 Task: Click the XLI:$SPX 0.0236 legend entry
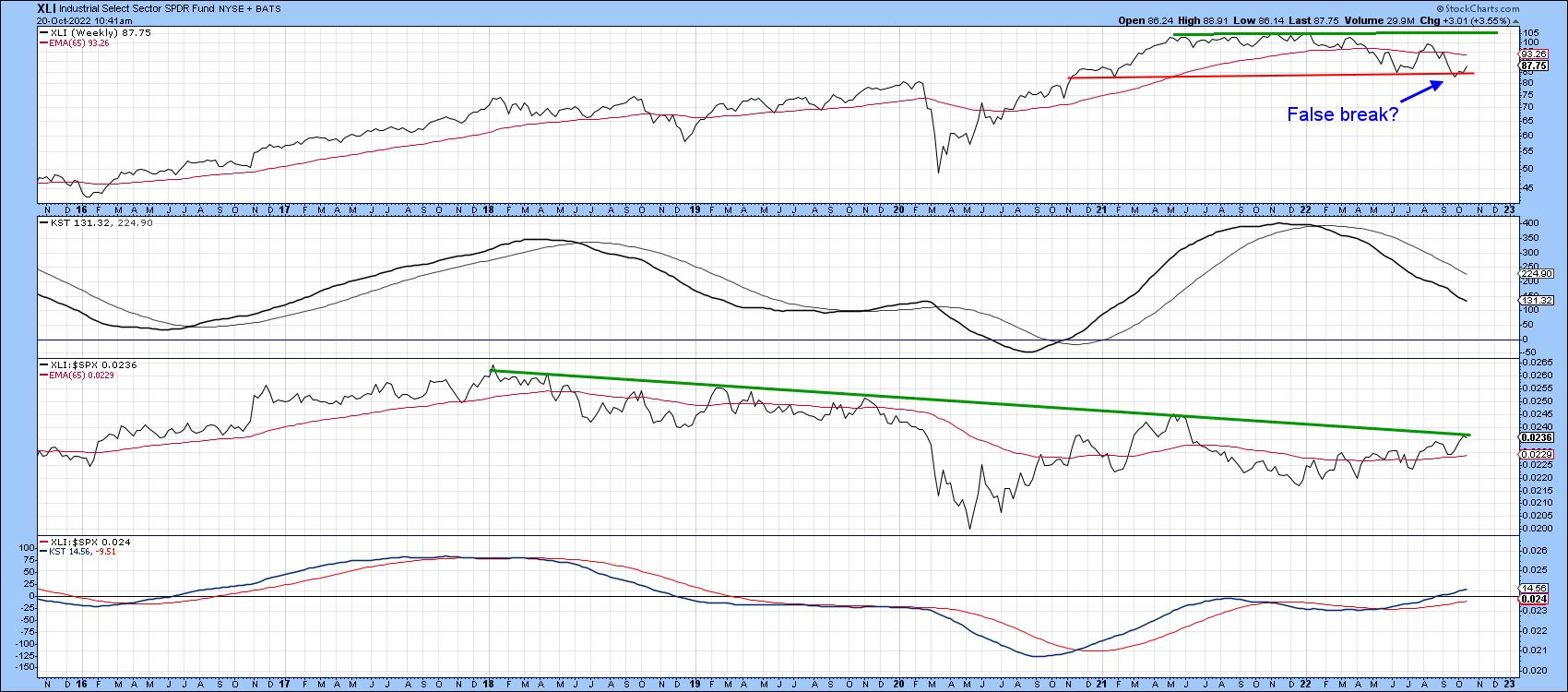pyautogui.click(x=90, y=366)
